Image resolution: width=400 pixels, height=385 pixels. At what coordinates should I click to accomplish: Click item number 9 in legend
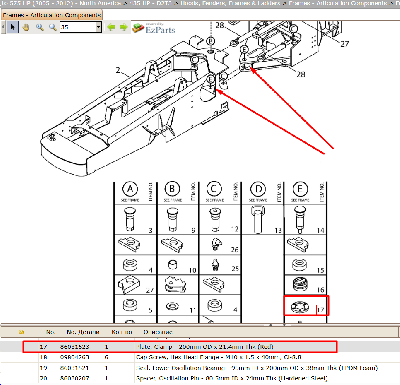click(193, 230)
